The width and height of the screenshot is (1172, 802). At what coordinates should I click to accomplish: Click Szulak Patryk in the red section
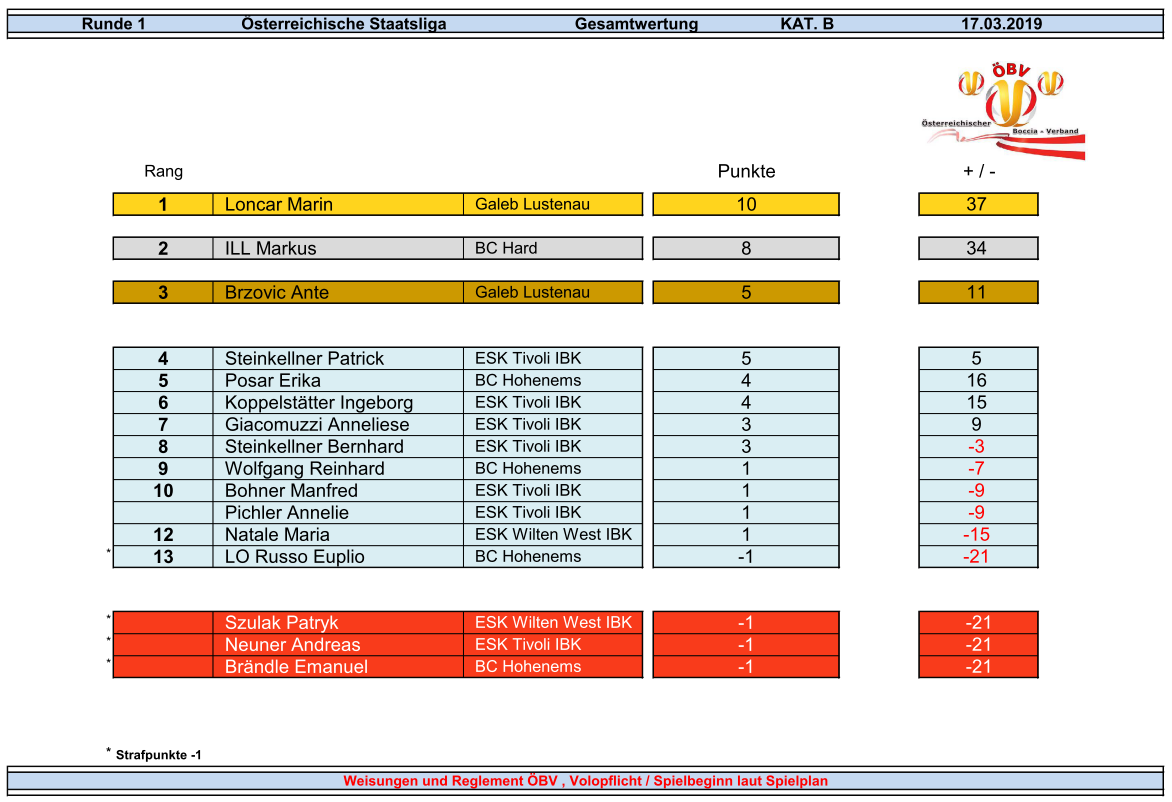[x=281, y=623]
